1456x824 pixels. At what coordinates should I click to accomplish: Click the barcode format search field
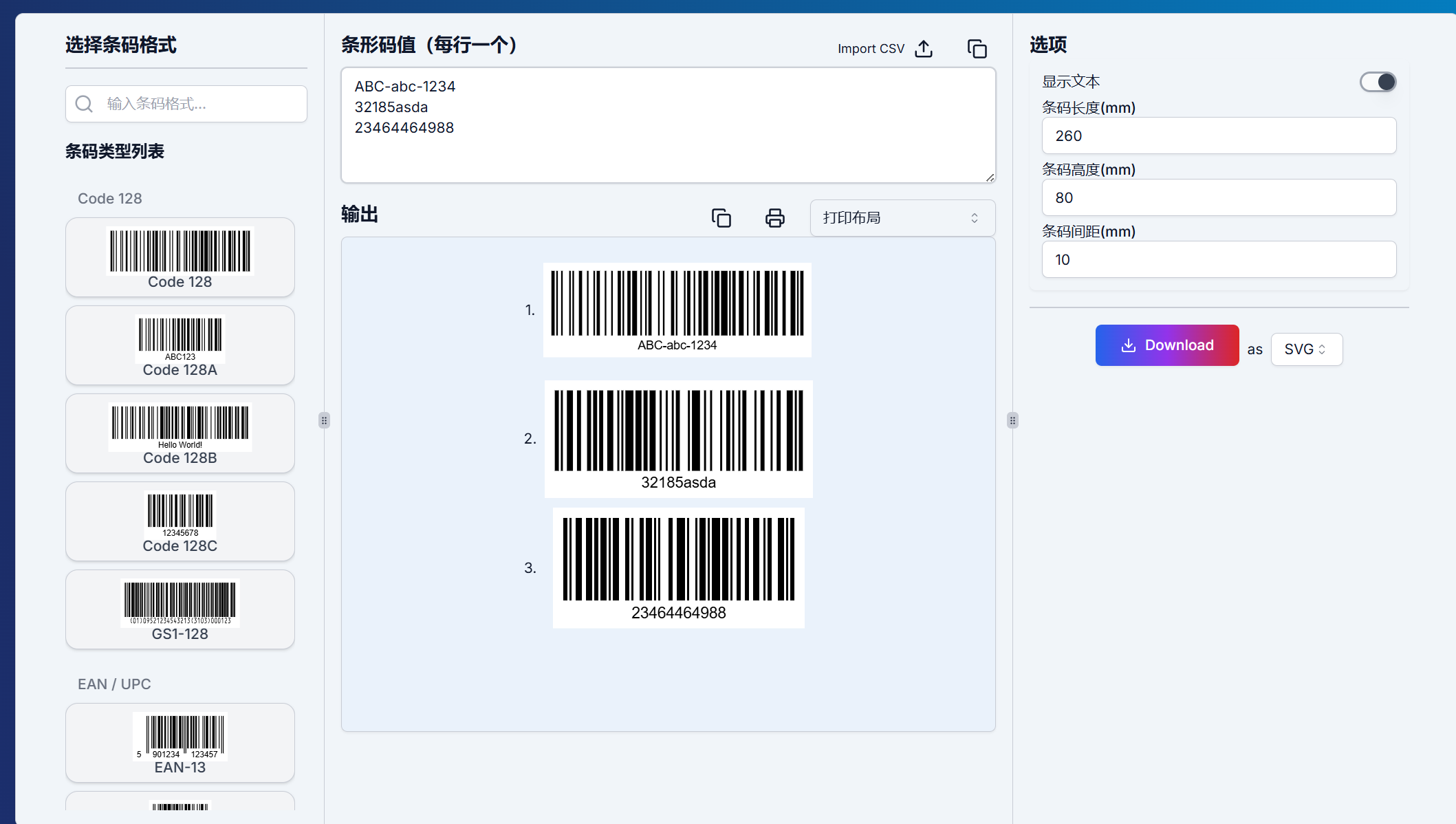pos(186,104)
